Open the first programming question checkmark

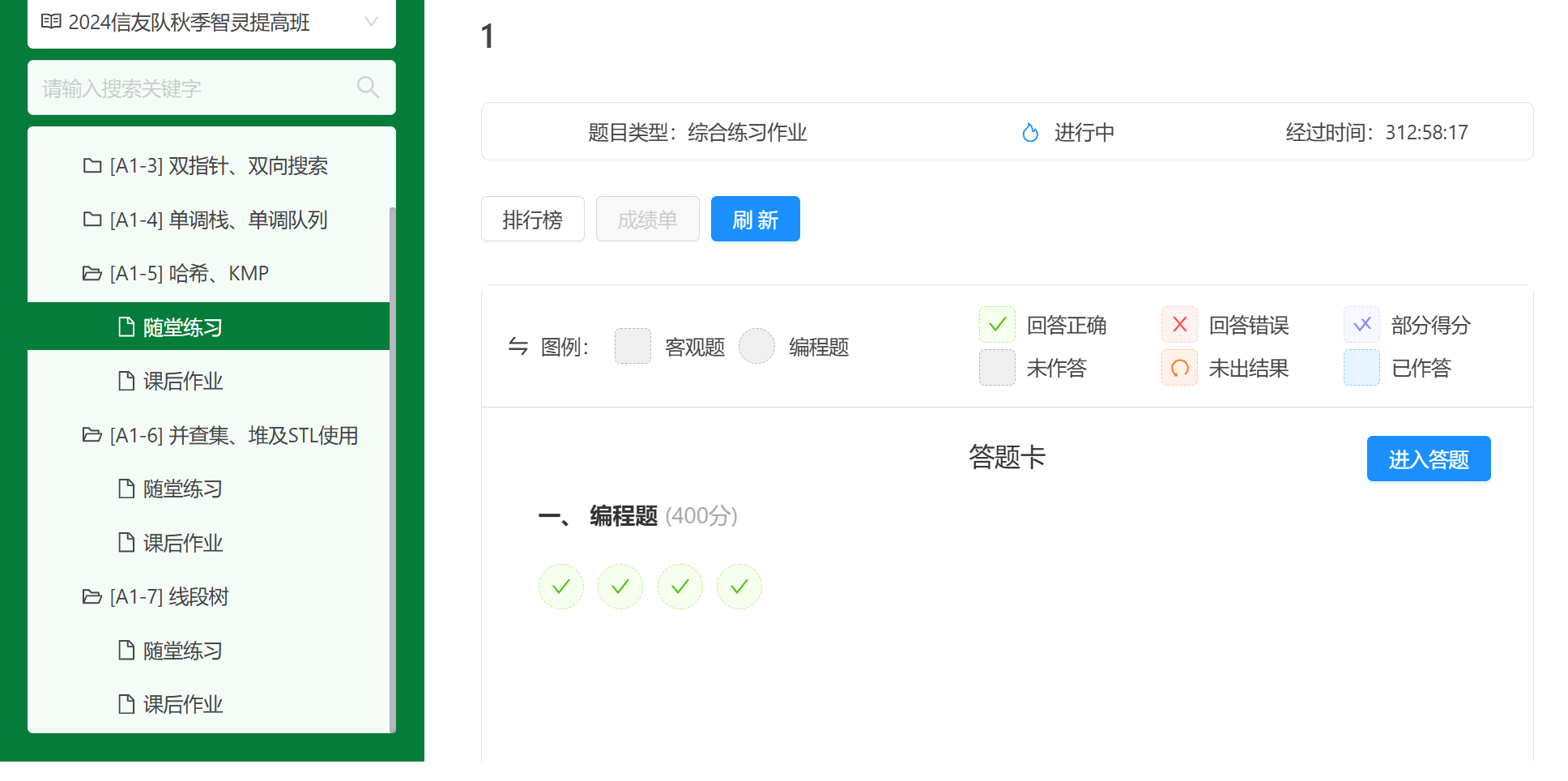tap(561, 587)
